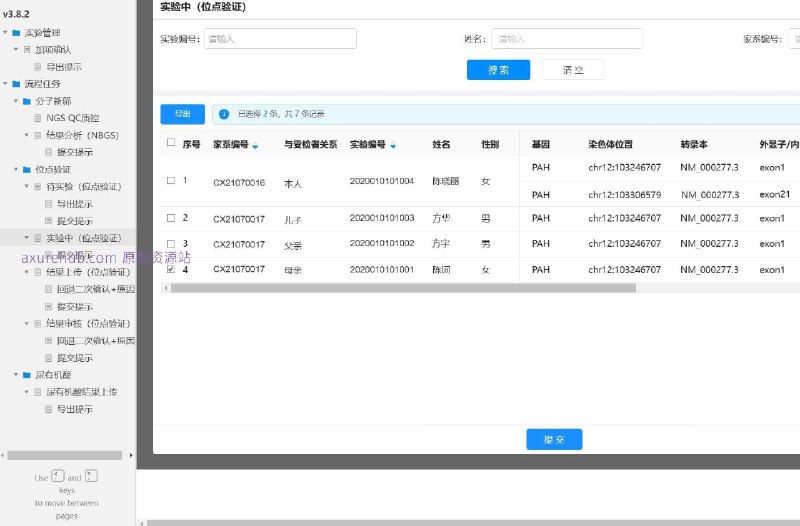The width and height of the screenshot is (800, 526).
Task: Open 提交提示 page under 待实验(位点验证)
Action: click(74, 221)
